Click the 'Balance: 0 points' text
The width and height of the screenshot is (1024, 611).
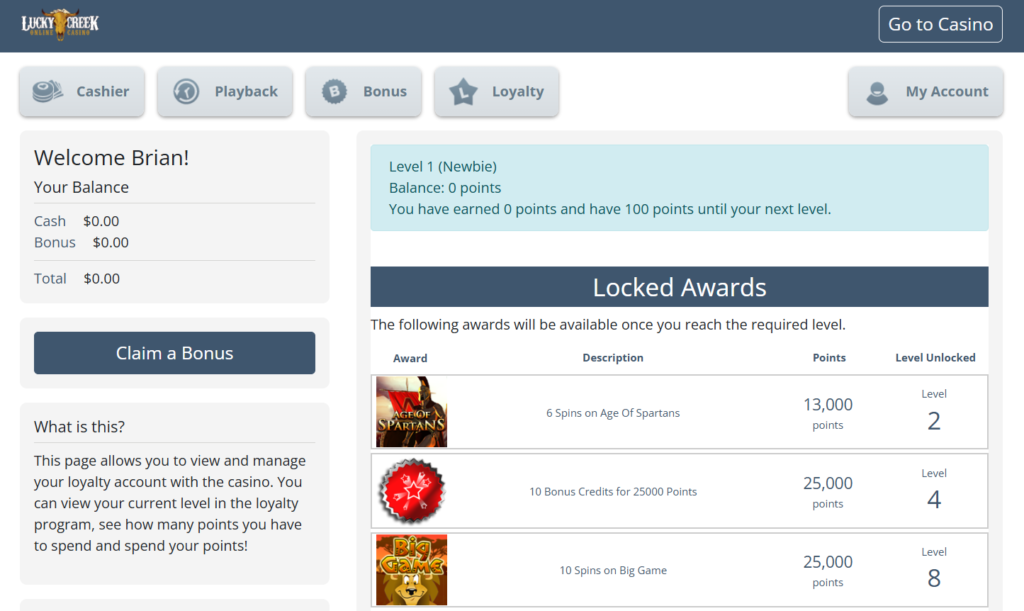click(445, 188)
